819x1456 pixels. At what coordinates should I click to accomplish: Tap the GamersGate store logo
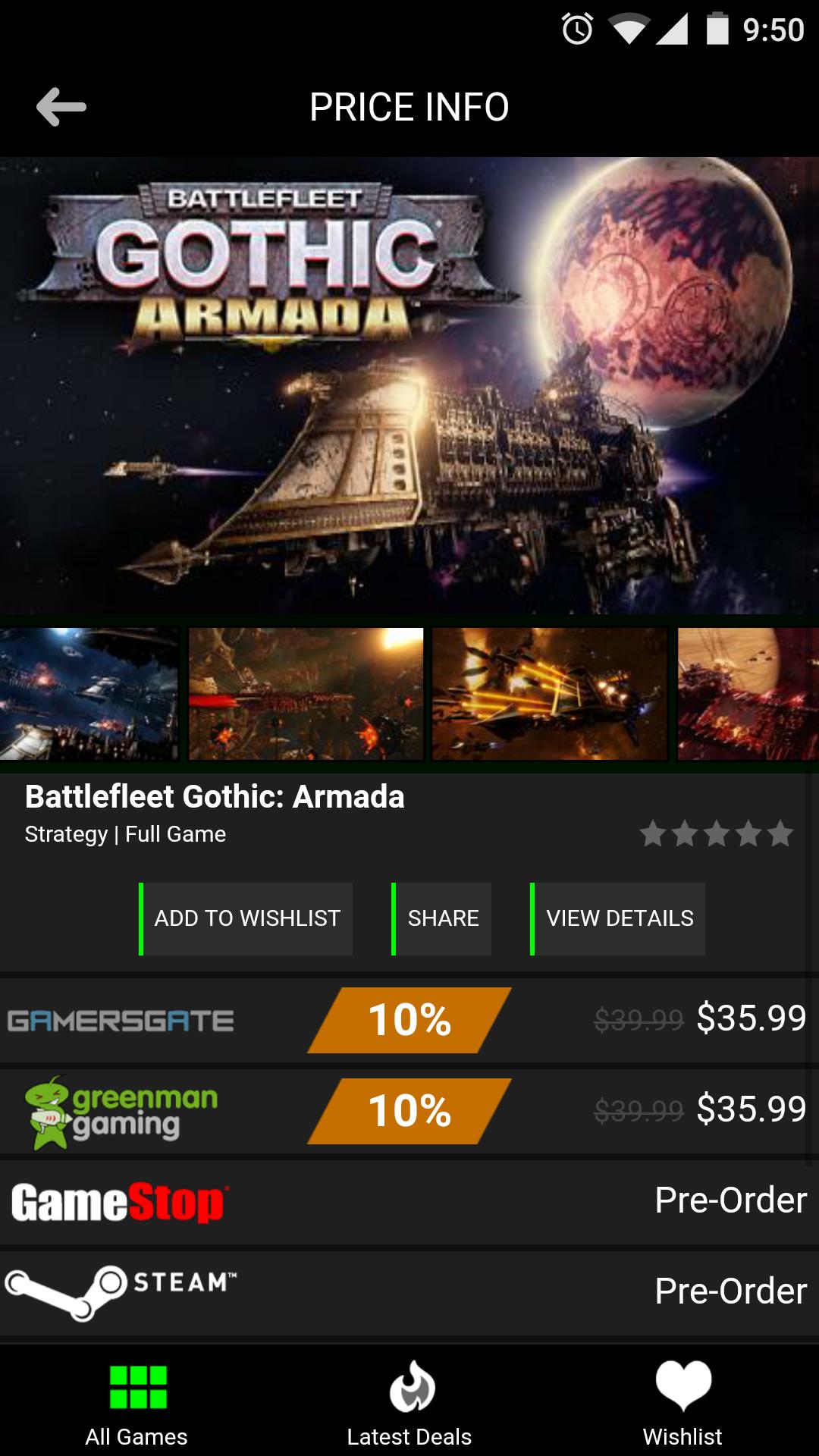pos(121,1021)
